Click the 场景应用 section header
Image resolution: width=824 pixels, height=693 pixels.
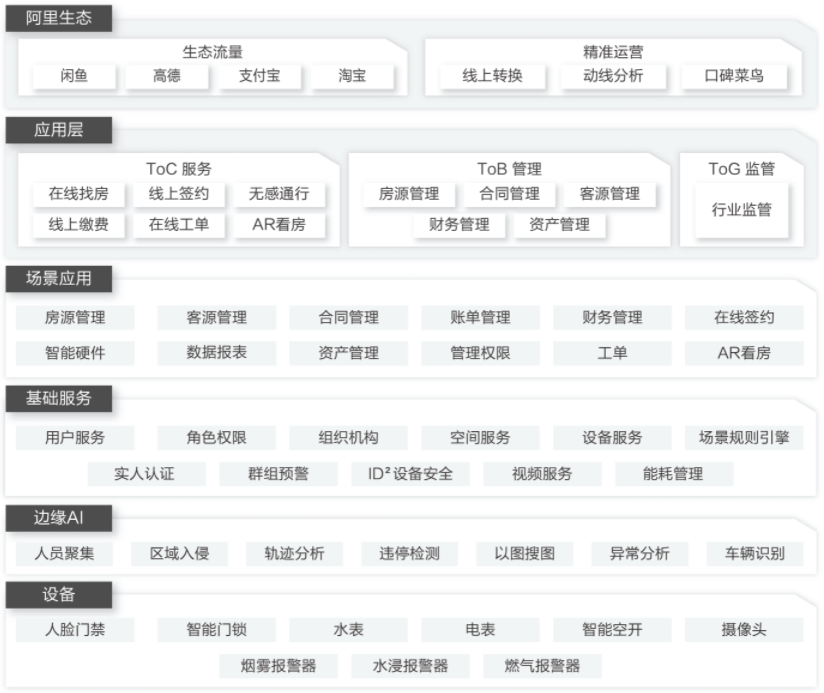point(59,278)
